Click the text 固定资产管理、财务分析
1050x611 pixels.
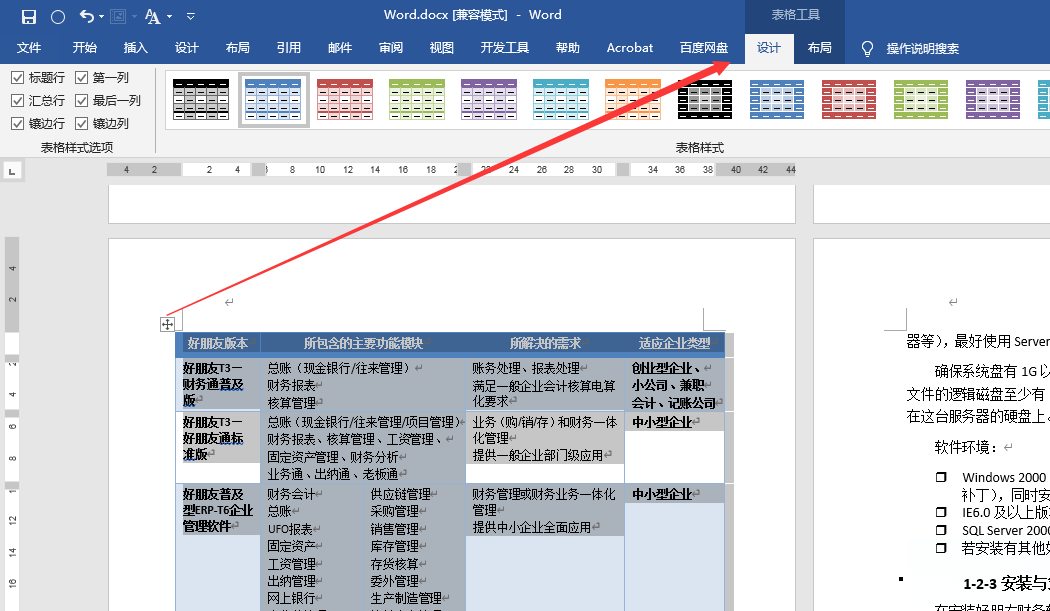coord(333,456)
